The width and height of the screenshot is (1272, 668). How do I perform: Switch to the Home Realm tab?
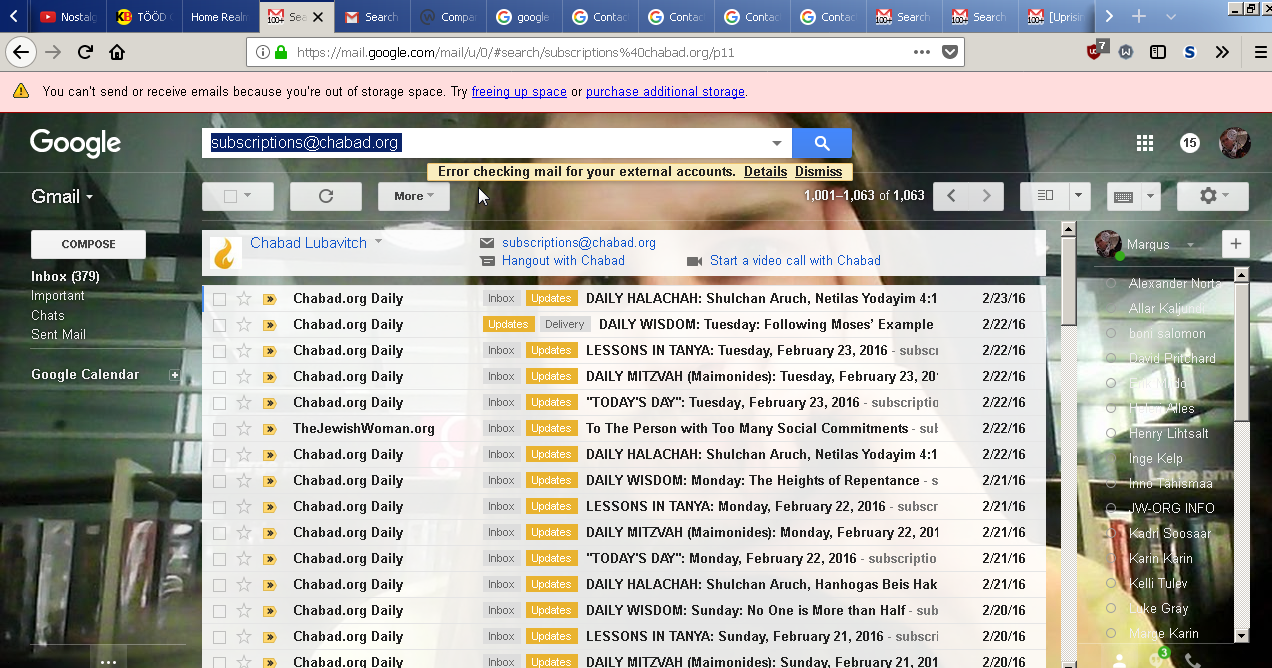coord(219,16)
